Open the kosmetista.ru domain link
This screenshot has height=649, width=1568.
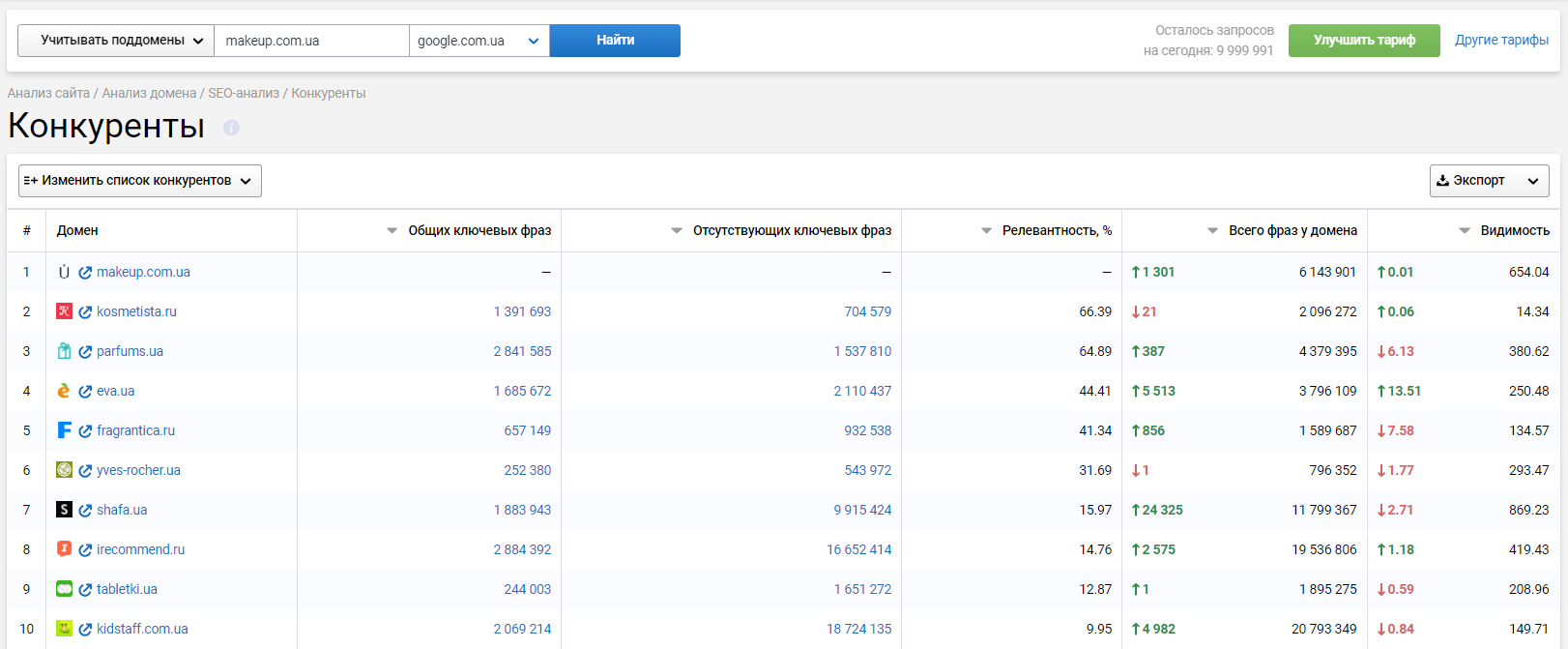point(136,311)
